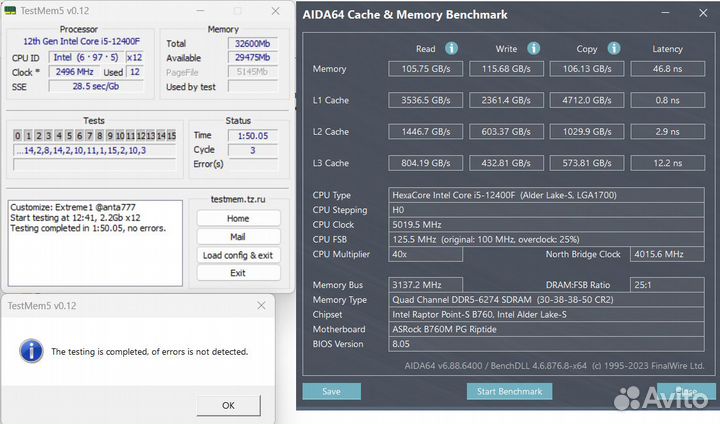The height and width of the screenshot is (424, 720).
Task: Click Motherboard field ASRock B760M PG Riptide
Action: coord(546,329)
